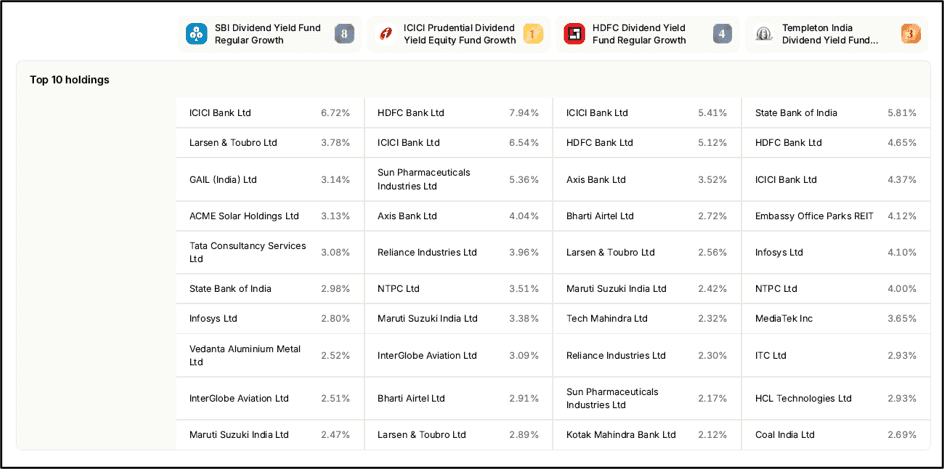944x469 pixels.
Task: Click HDFC Bank Ltd 7.94% holding cell
Action: click(x=458, y=113)
